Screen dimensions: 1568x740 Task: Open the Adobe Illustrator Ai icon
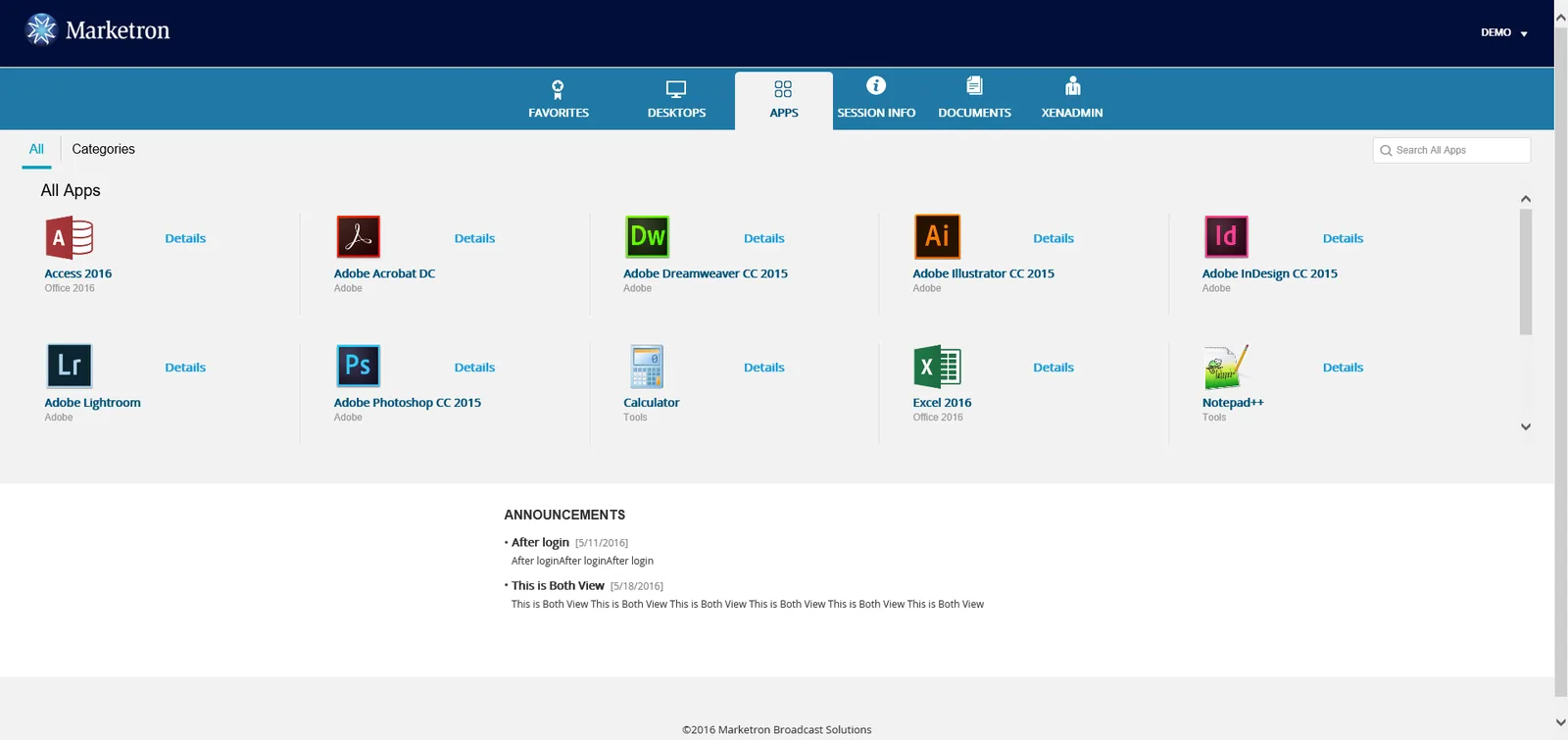(x=937, y=236)
